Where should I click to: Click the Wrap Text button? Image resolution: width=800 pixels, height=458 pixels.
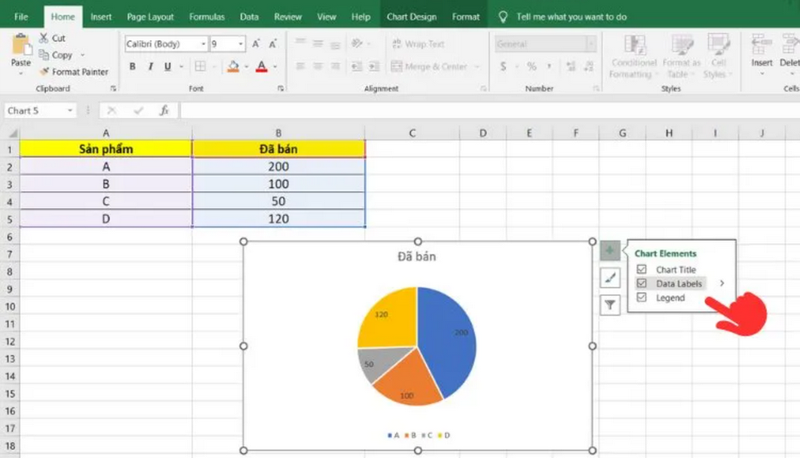point(418,44)
